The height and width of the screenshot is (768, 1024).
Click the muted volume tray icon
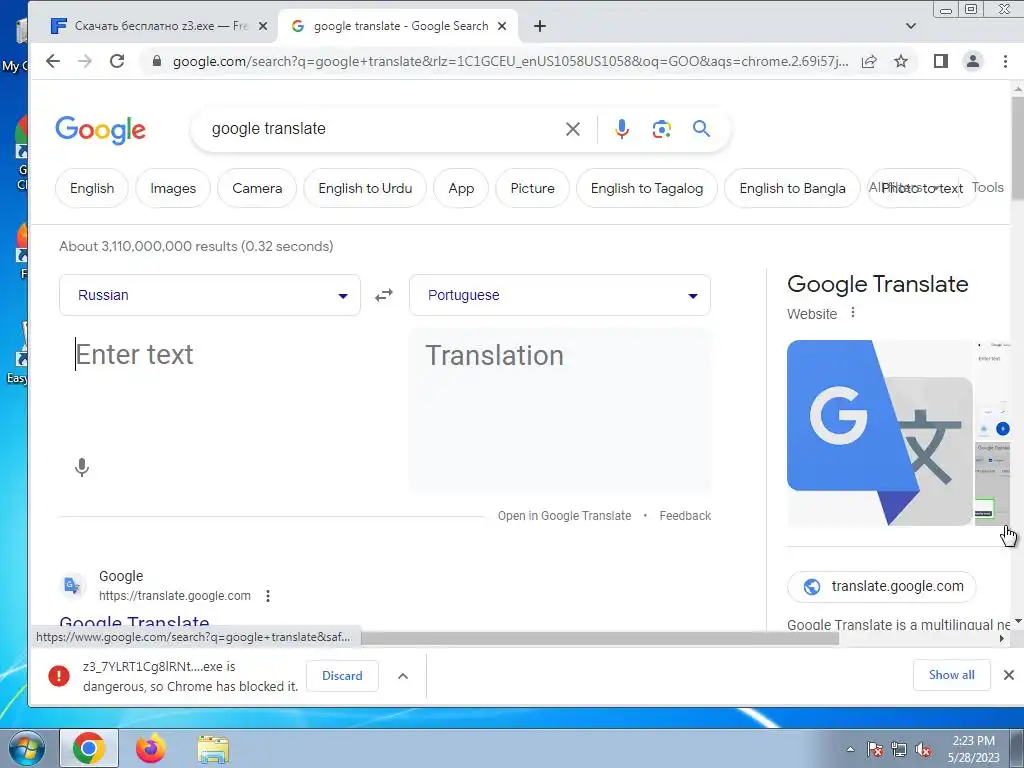click(923, 750)
